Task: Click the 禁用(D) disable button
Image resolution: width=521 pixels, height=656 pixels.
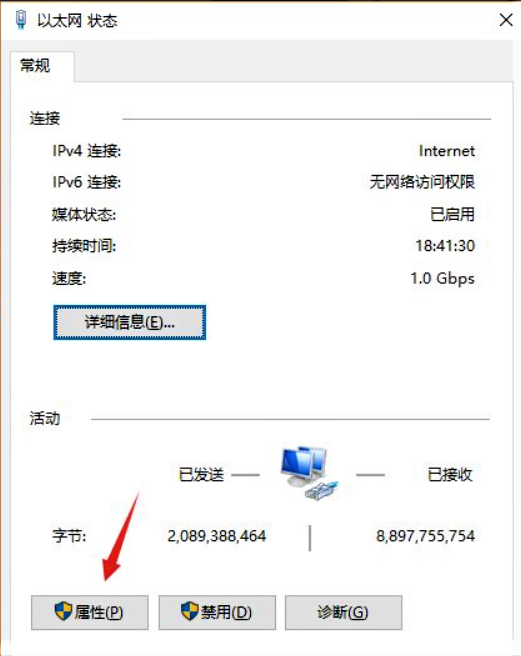Action: 217,612
